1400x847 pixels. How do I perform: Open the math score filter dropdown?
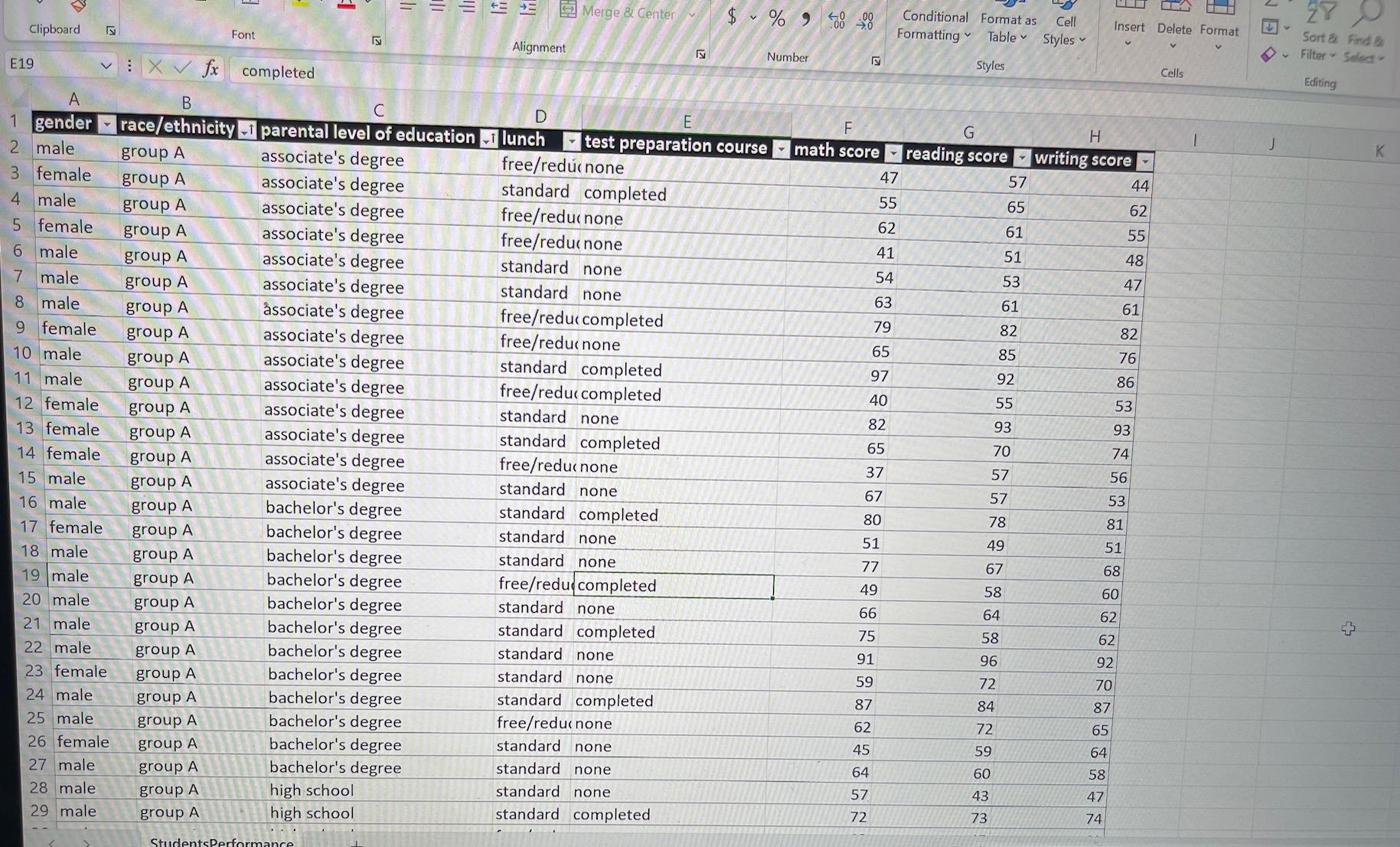point(893,153)
